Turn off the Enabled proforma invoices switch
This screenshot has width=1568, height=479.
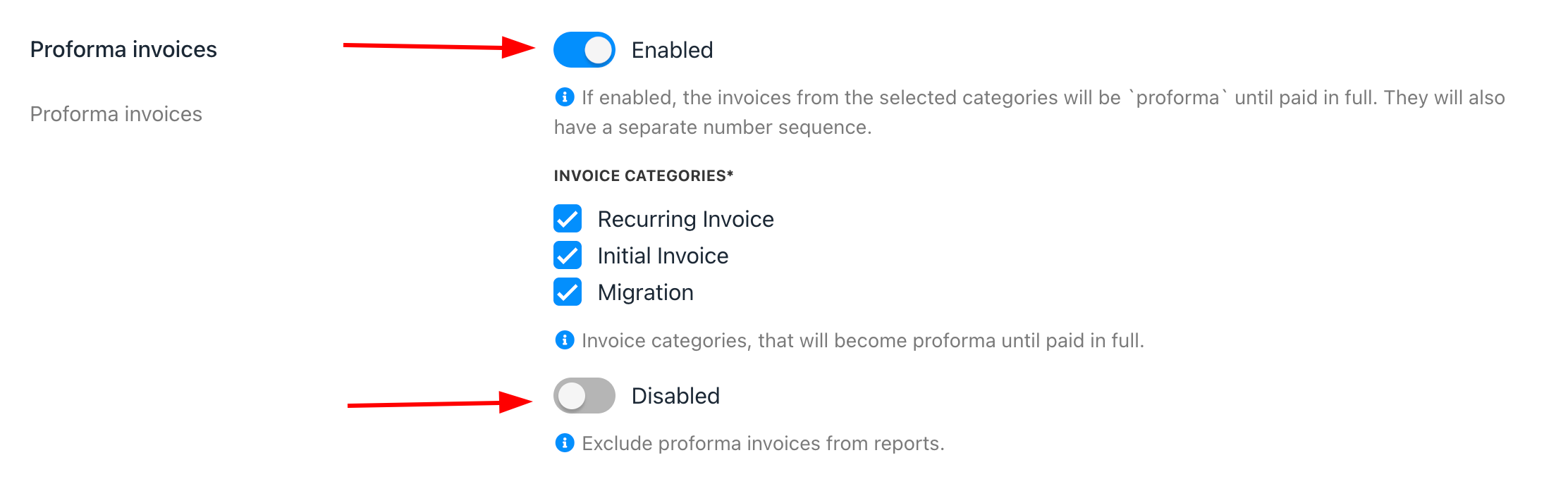pos(584,50)
